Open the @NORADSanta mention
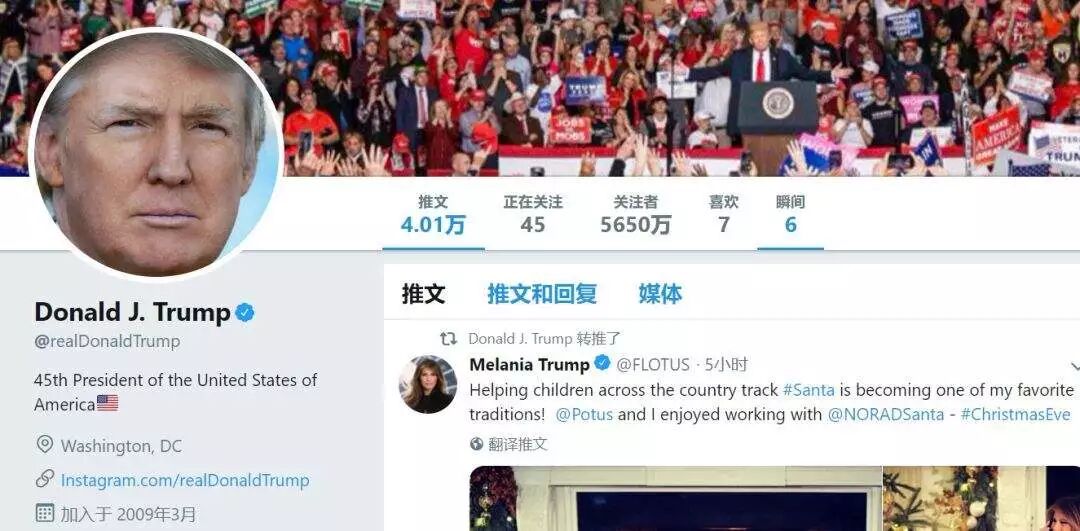 [885, 415]
